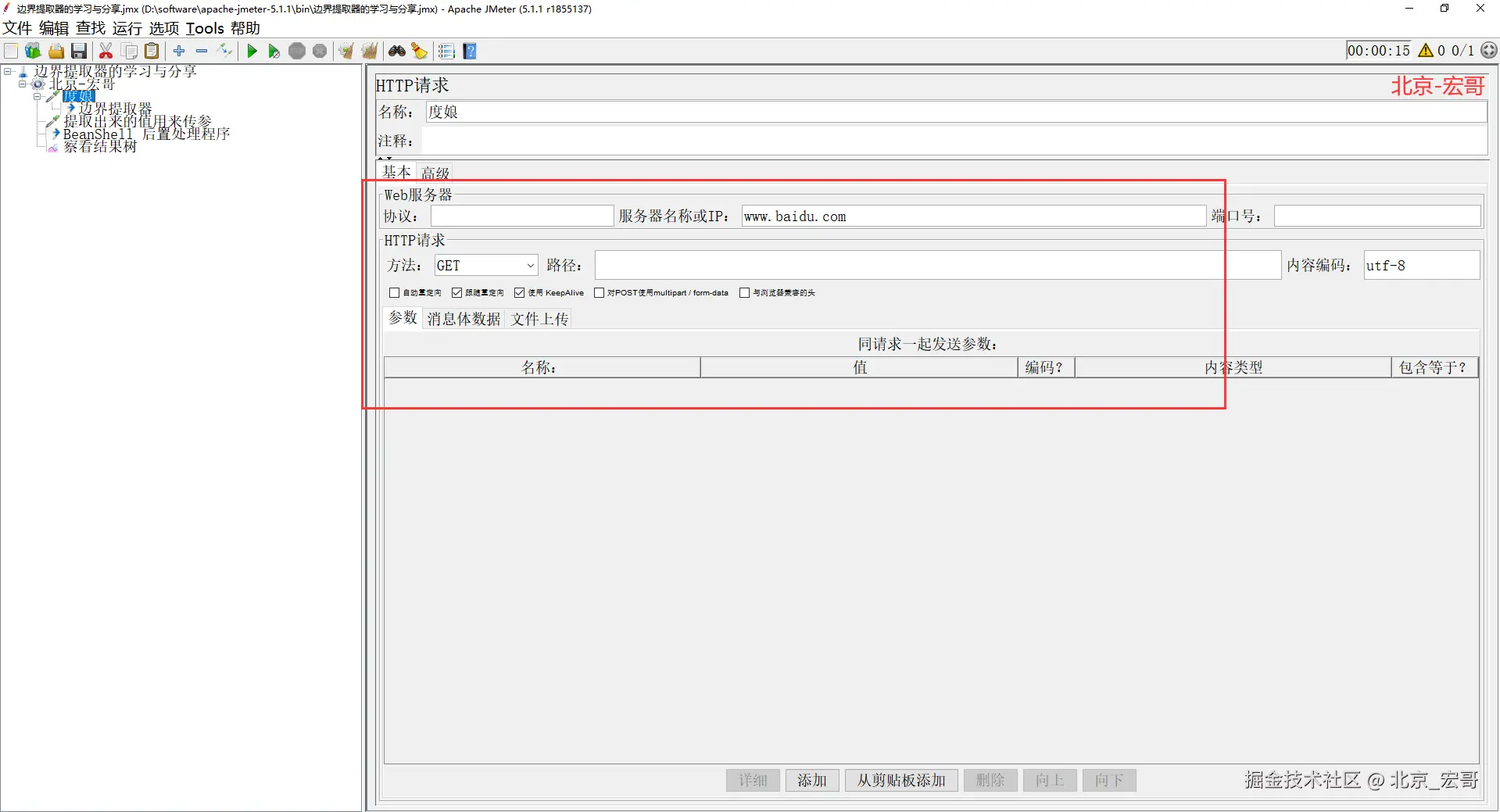Toggle the 使用 KeepAlive checkbox

pyautogui.click(x=519, y=293)
